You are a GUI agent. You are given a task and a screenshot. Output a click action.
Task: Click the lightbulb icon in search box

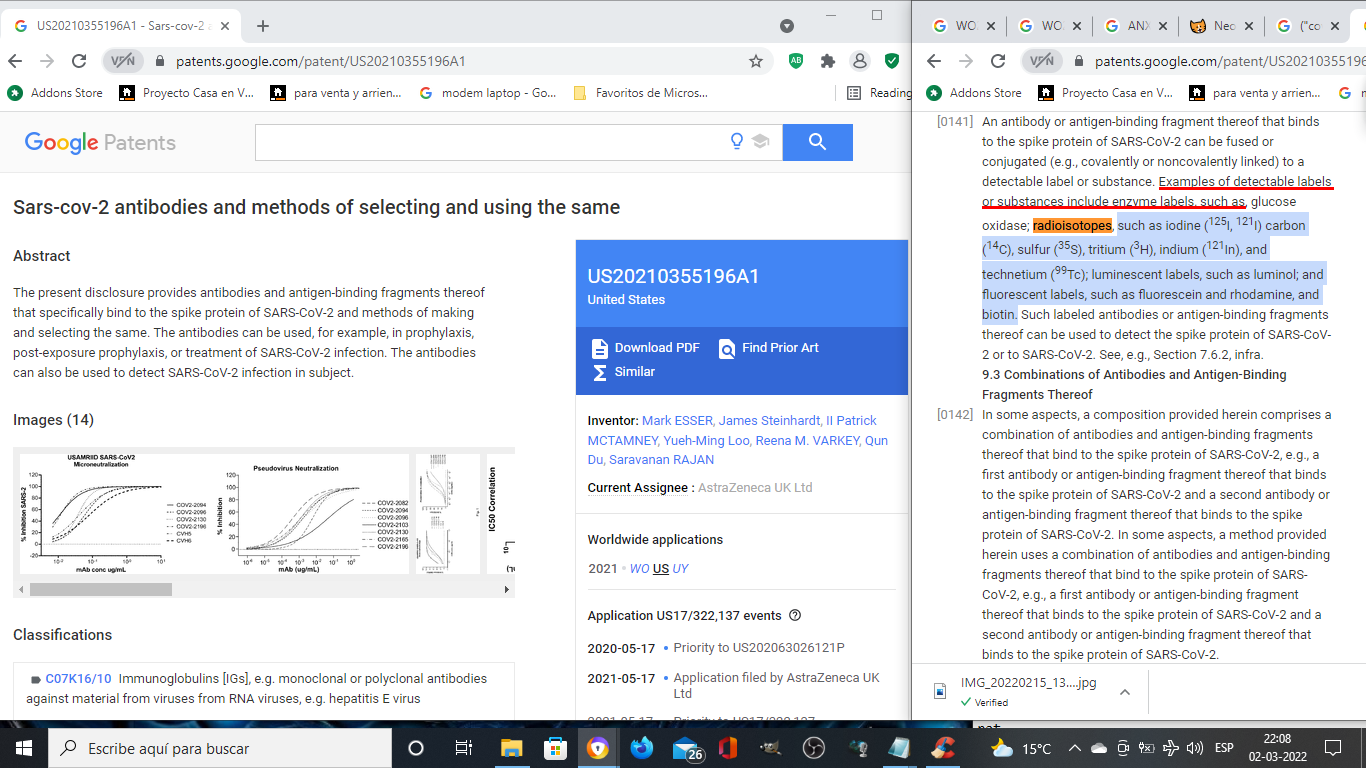click(x=737, y=142)
